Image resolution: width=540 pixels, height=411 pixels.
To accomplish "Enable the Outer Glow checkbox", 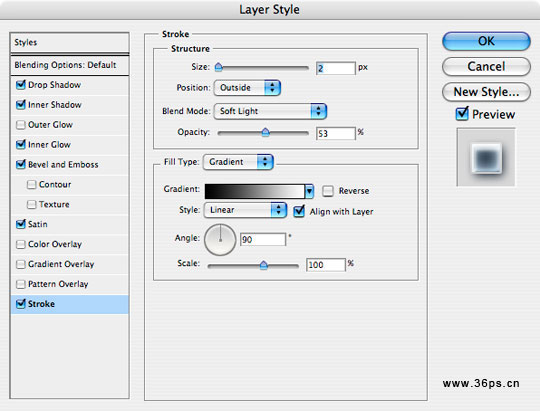I will (x=21, y=125).
